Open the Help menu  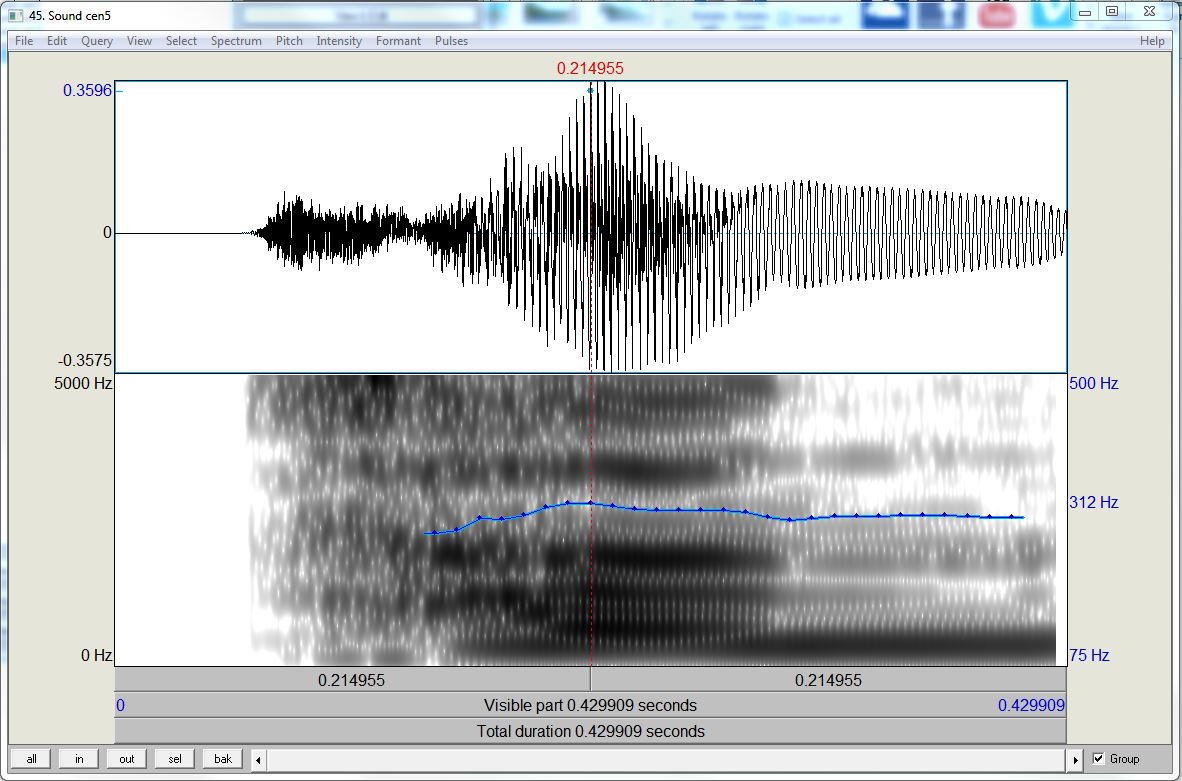(1152, 41)
